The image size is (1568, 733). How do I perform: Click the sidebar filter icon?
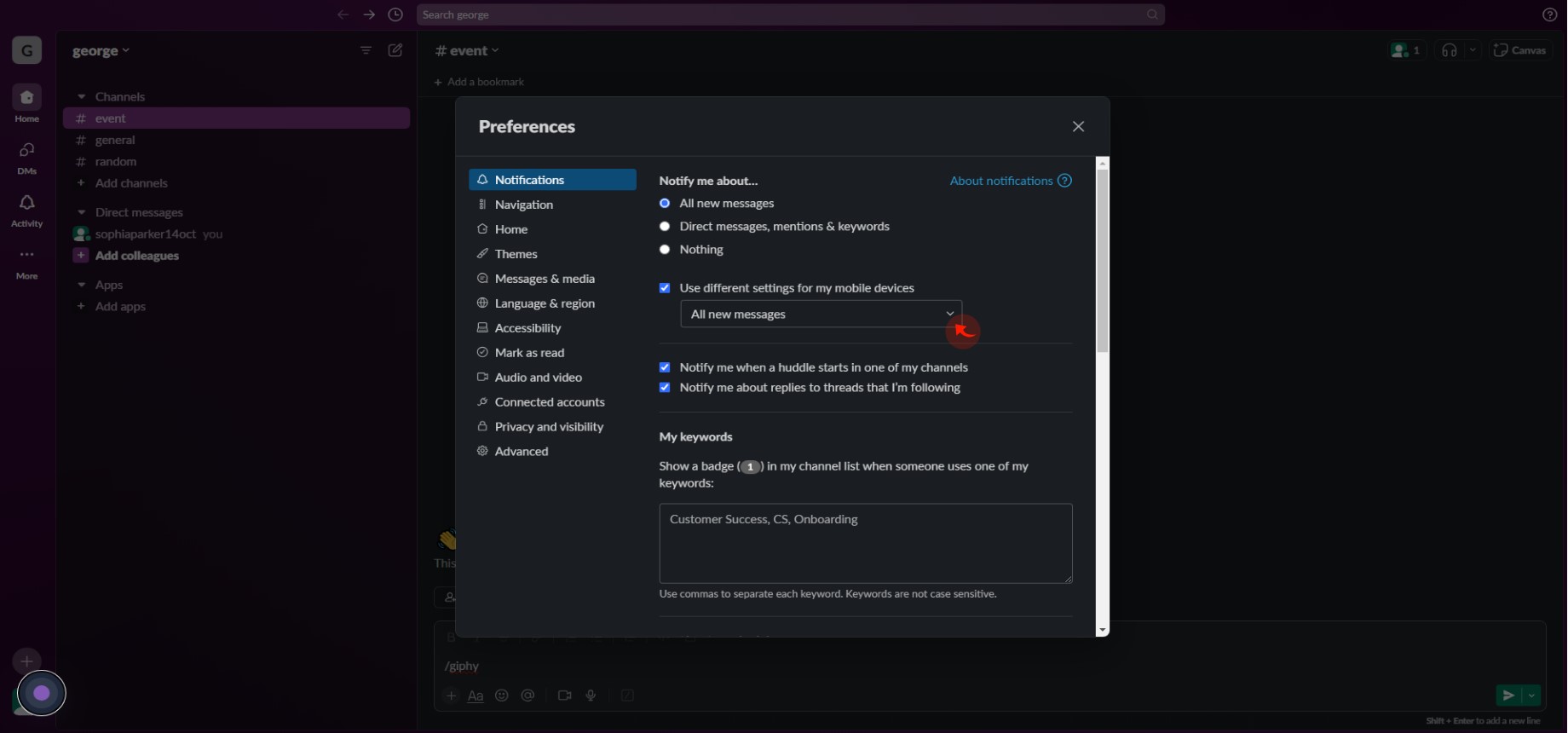[366, 50]
